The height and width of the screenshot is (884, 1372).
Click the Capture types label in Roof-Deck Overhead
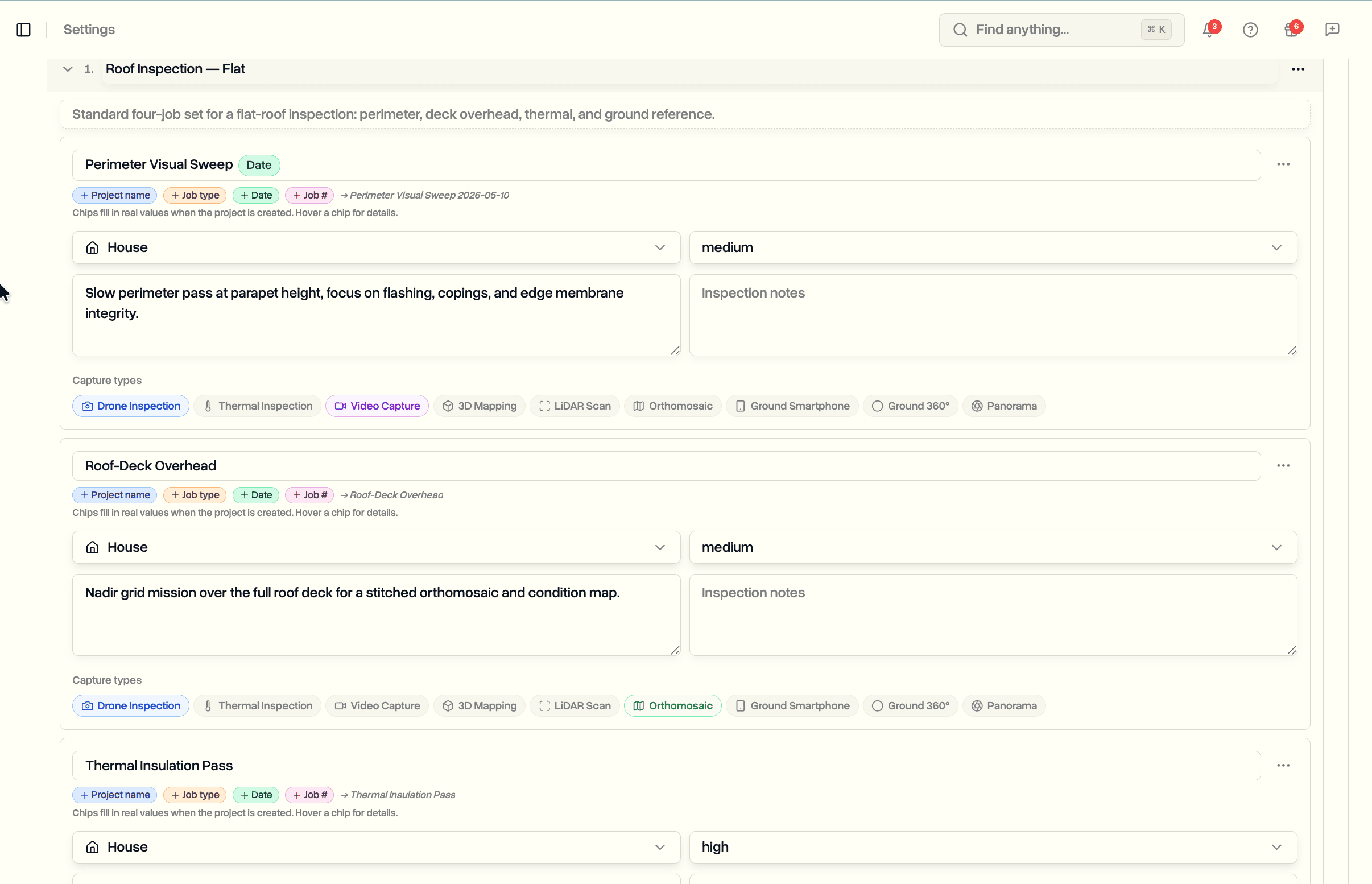(x=107, y=680)
